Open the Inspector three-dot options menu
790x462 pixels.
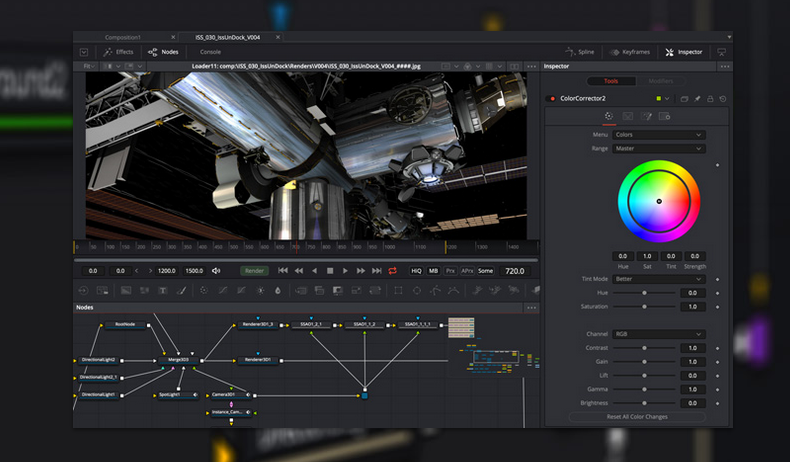725,67
